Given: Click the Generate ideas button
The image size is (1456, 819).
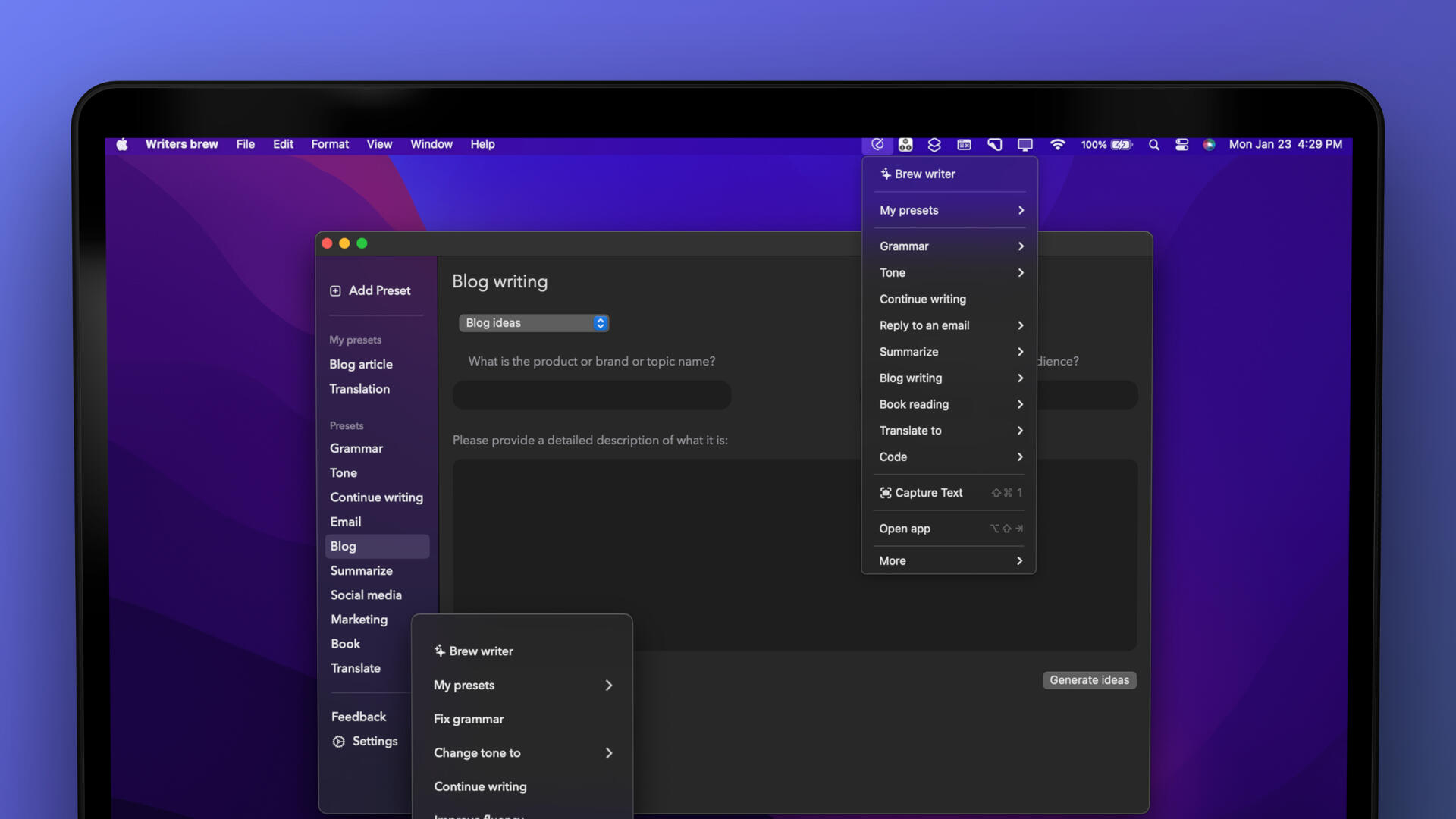Looking at the screenshot, I should pyautogui.click(x=1089, y=680).
